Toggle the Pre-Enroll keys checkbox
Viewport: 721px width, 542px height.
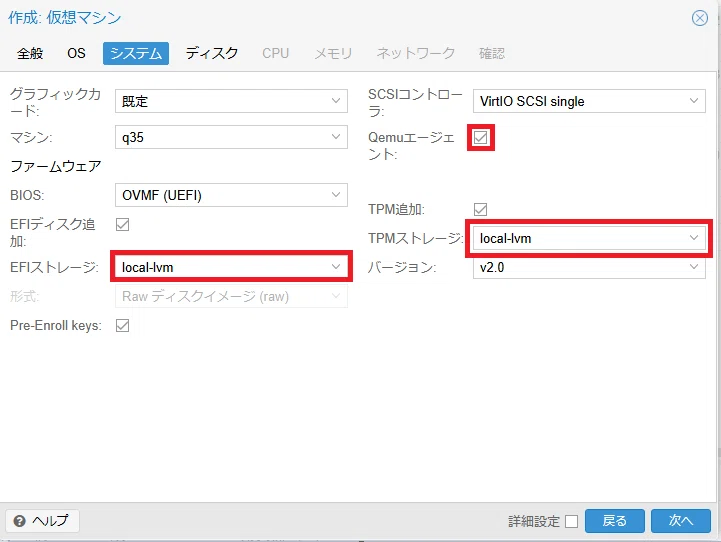pyautogui.click(x=122, y=325)
